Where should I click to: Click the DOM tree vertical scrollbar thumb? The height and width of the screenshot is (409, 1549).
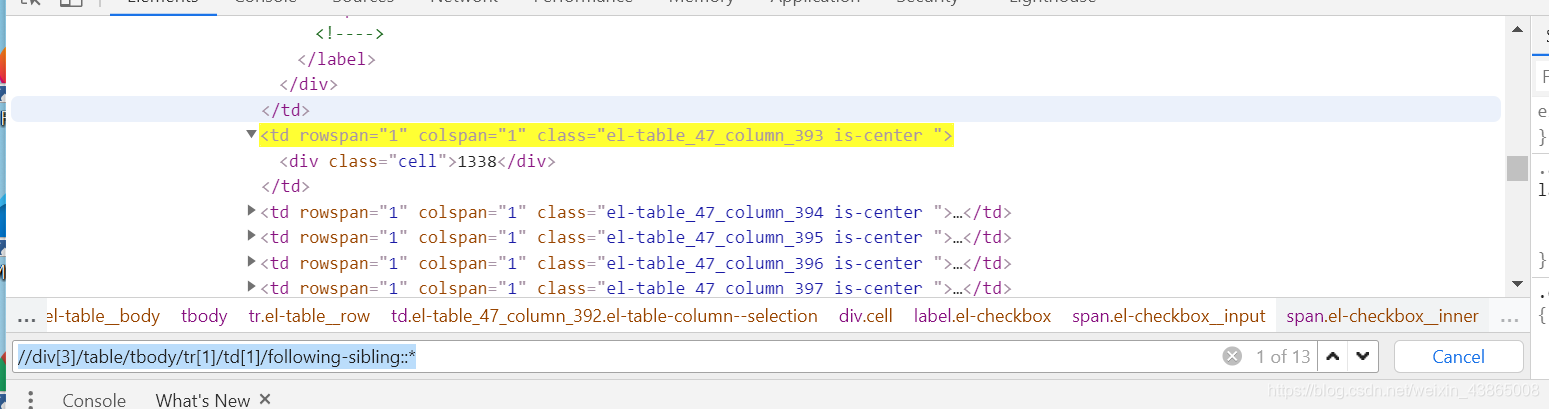click(1517, 168)
